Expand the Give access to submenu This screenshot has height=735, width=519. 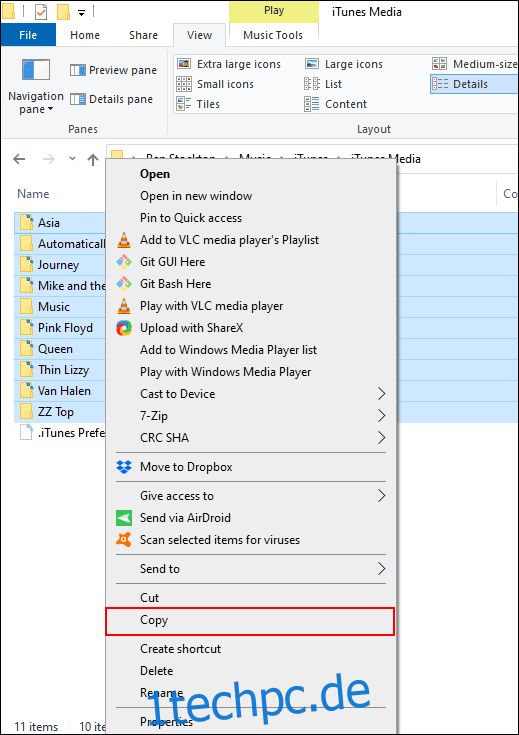click(x=251, y=496)
